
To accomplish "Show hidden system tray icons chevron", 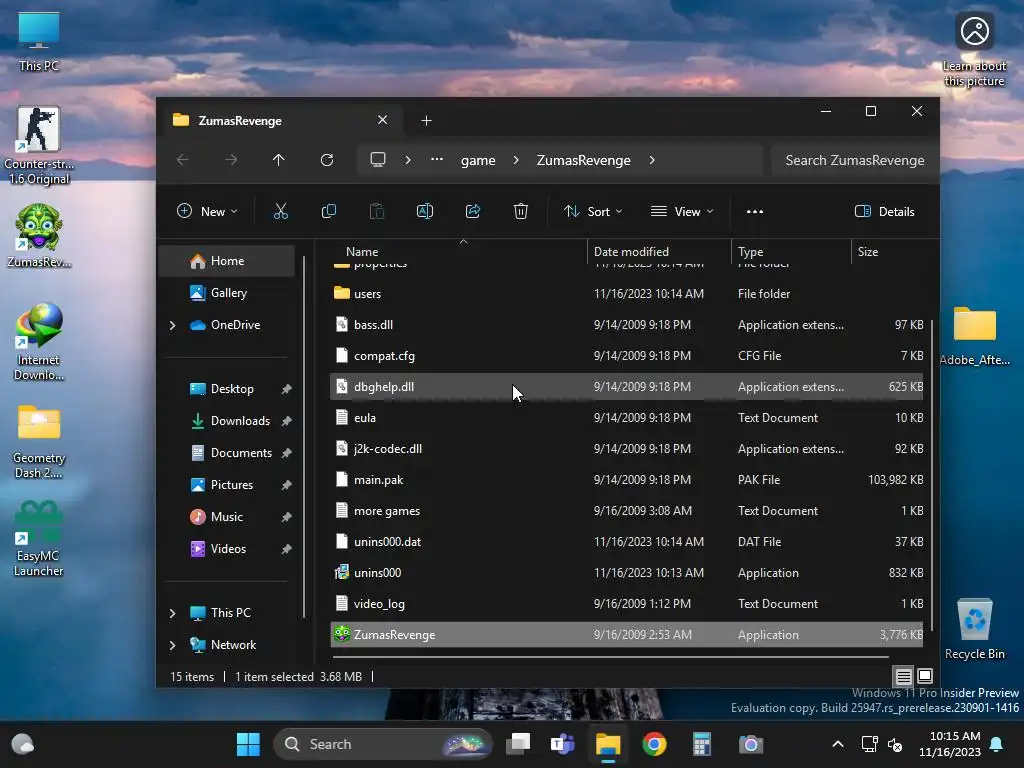I will click(838, 744).
